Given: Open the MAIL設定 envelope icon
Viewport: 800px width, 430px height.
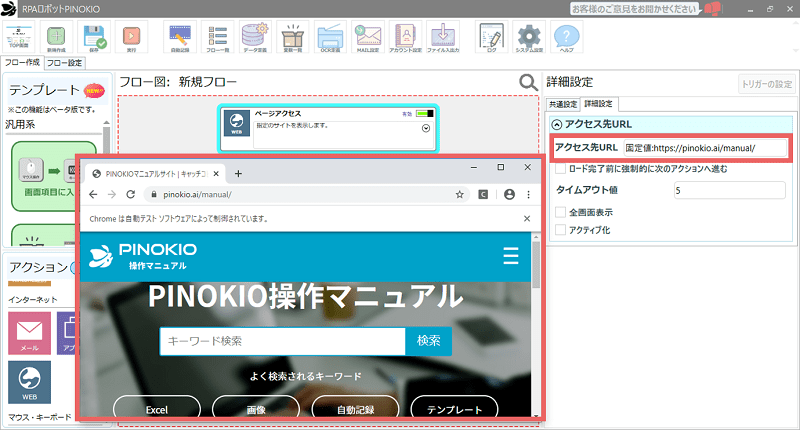Looking at the screenshot, I should [368, 37].
